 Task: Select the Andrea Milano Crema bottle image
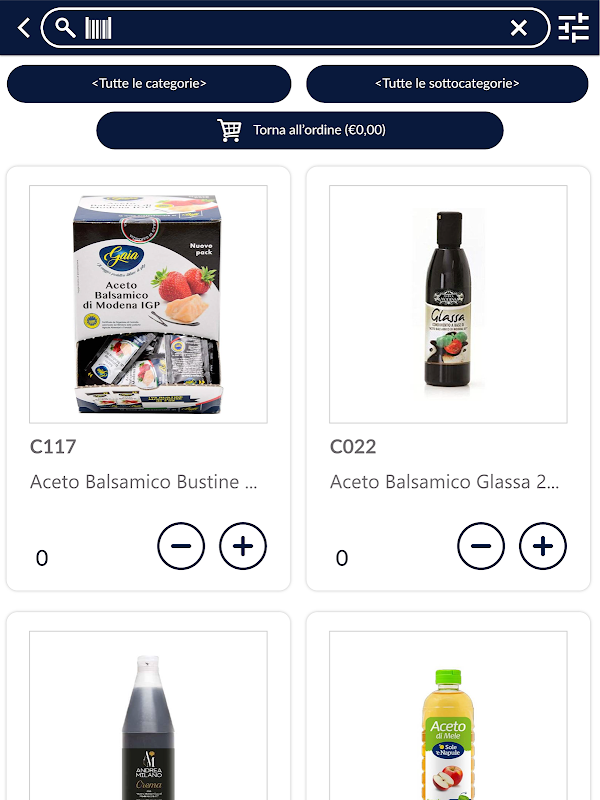click(148, 715)
